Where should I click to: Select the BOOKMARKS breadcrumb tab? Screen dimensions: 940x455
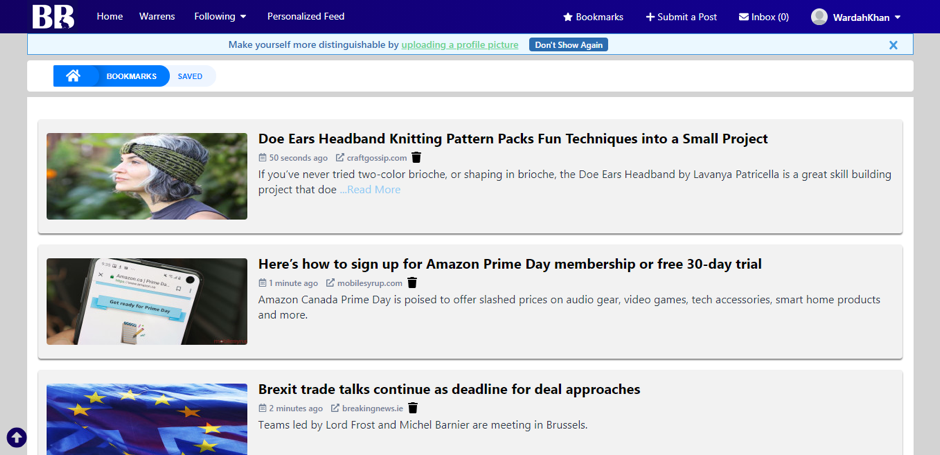click(x=131, y=76)
